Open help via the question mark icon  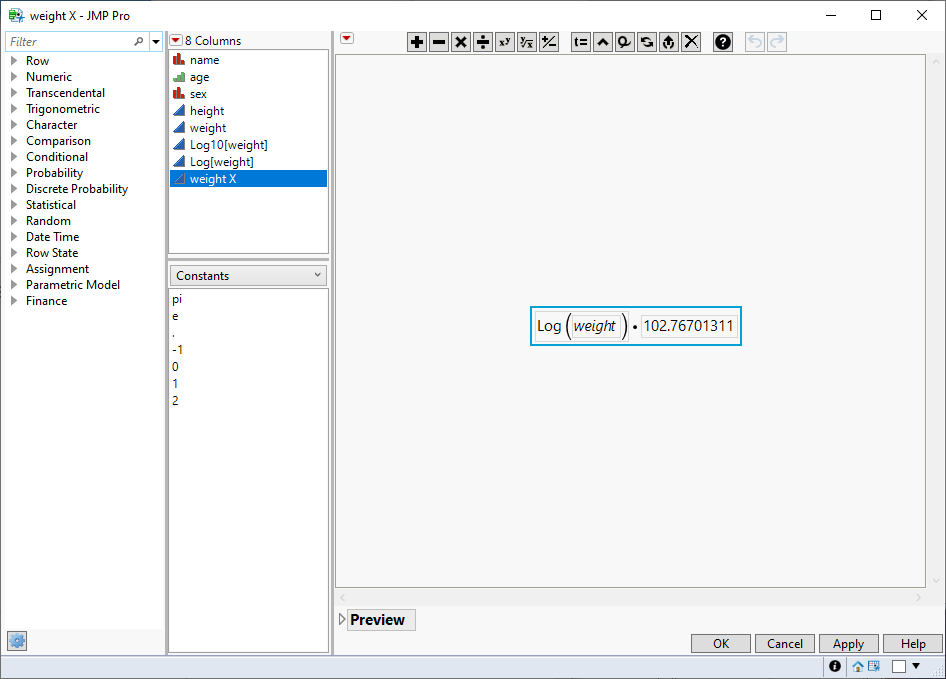coord(722,42)
